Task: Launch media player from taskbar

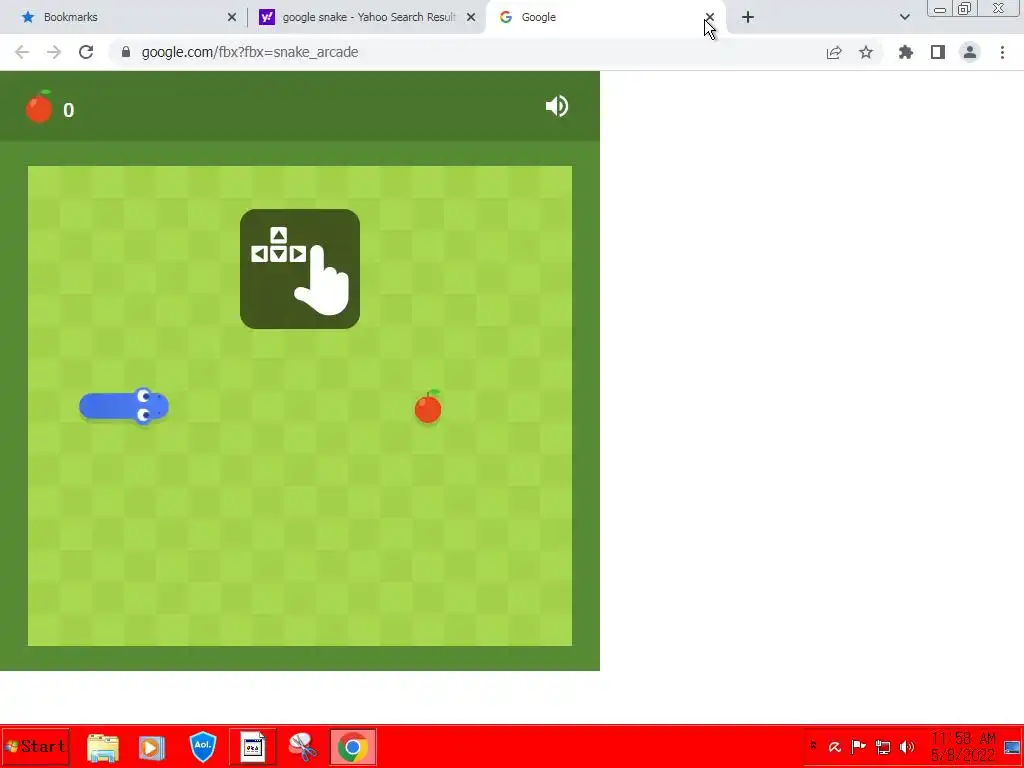Action: (152, 747)
